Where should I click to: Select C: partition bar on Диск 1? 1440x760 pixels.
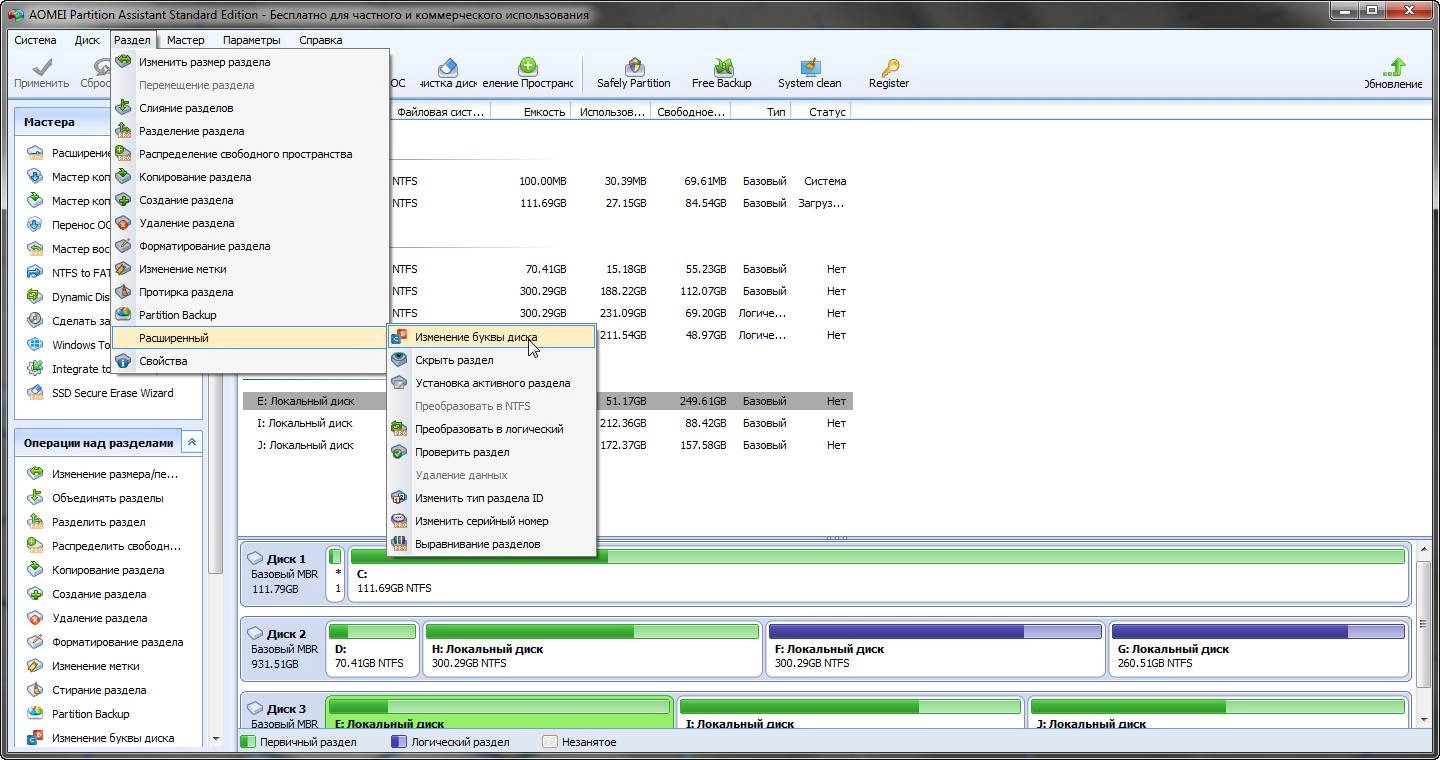[877, 573]
